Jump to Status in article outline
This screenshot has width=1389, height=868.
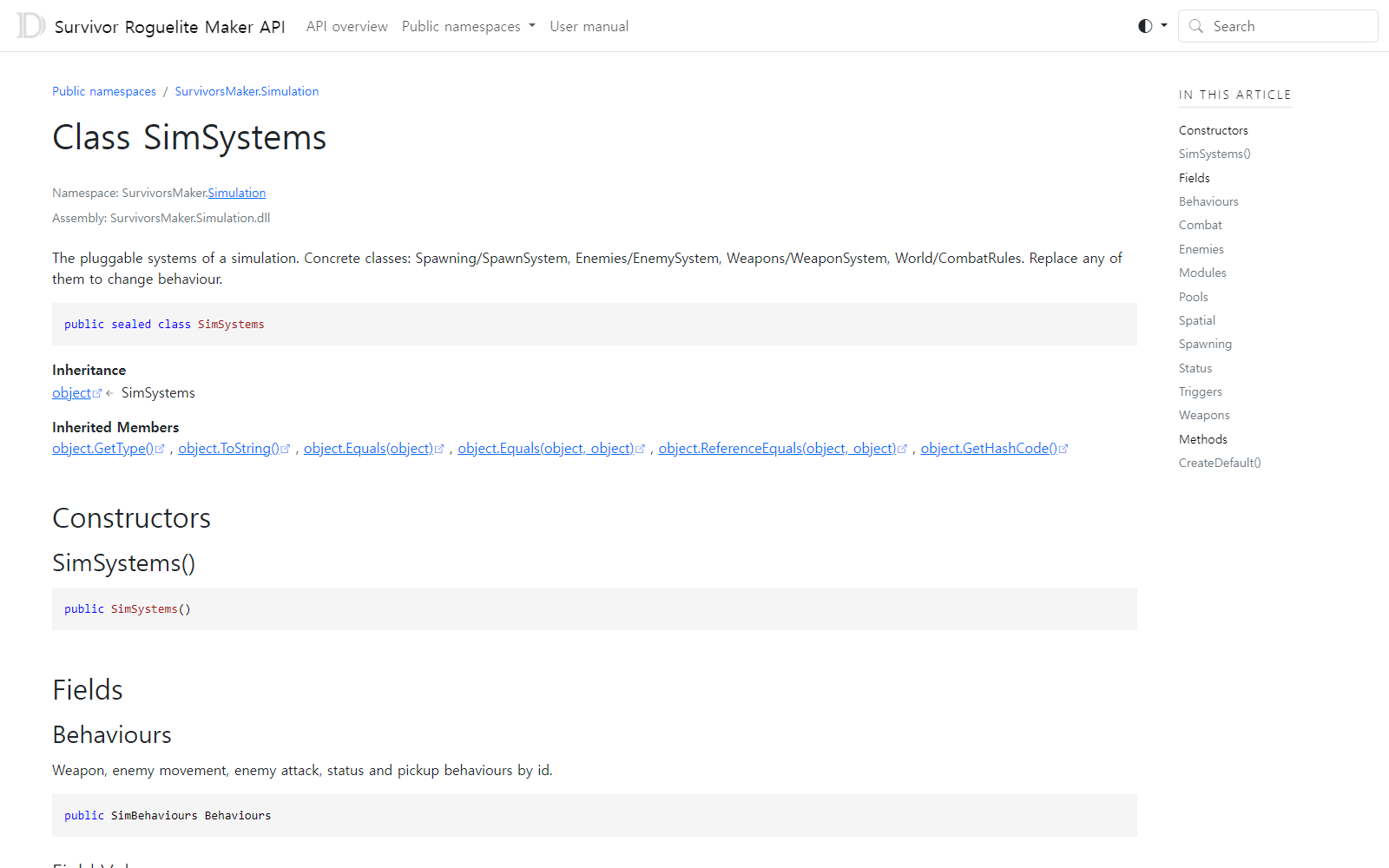point(1195,368)
